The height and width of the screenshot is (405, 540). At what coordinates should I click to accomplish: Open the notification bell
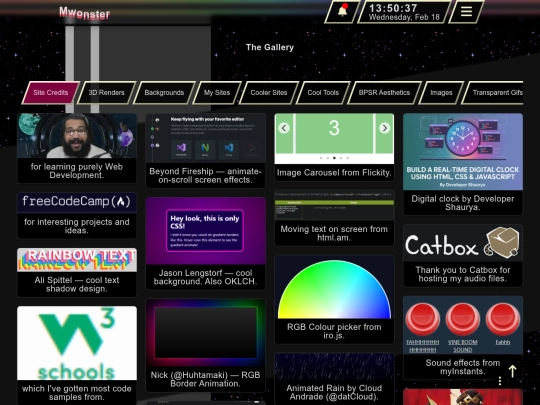342,11
